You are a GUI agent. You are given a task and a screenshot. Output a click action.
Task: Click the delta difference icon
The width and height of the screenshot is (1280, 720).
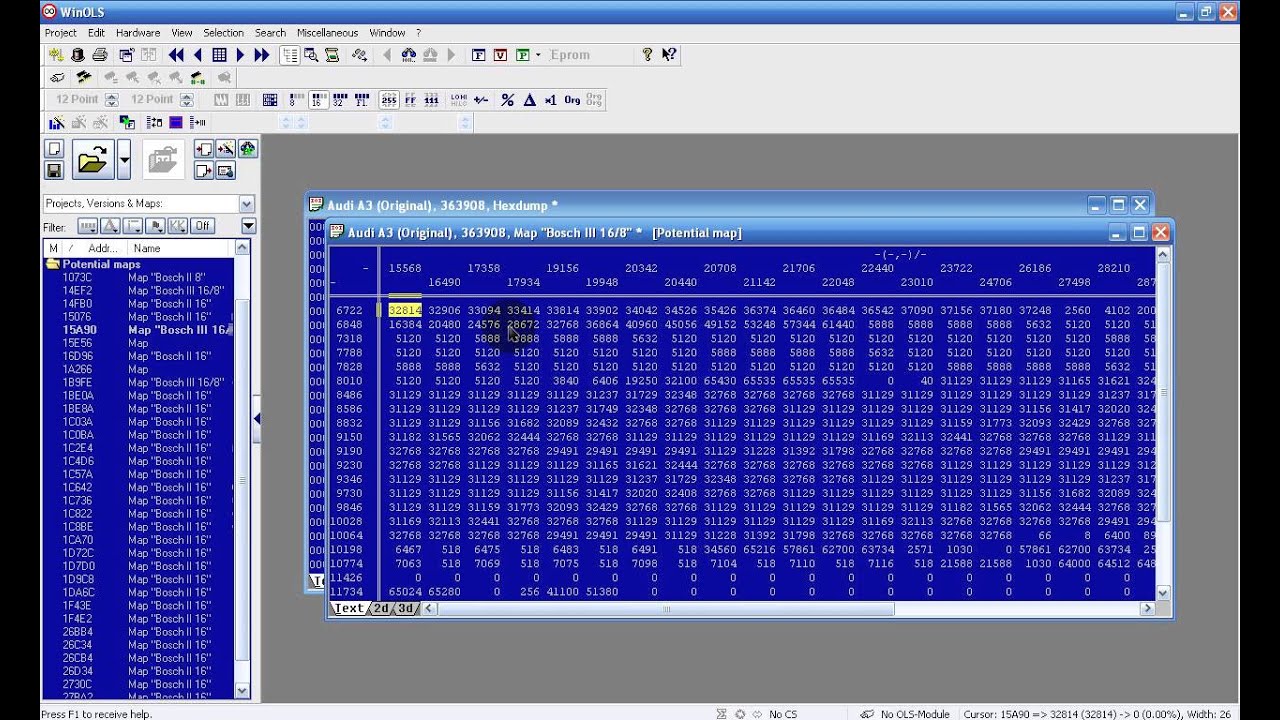tap(529, 100)
